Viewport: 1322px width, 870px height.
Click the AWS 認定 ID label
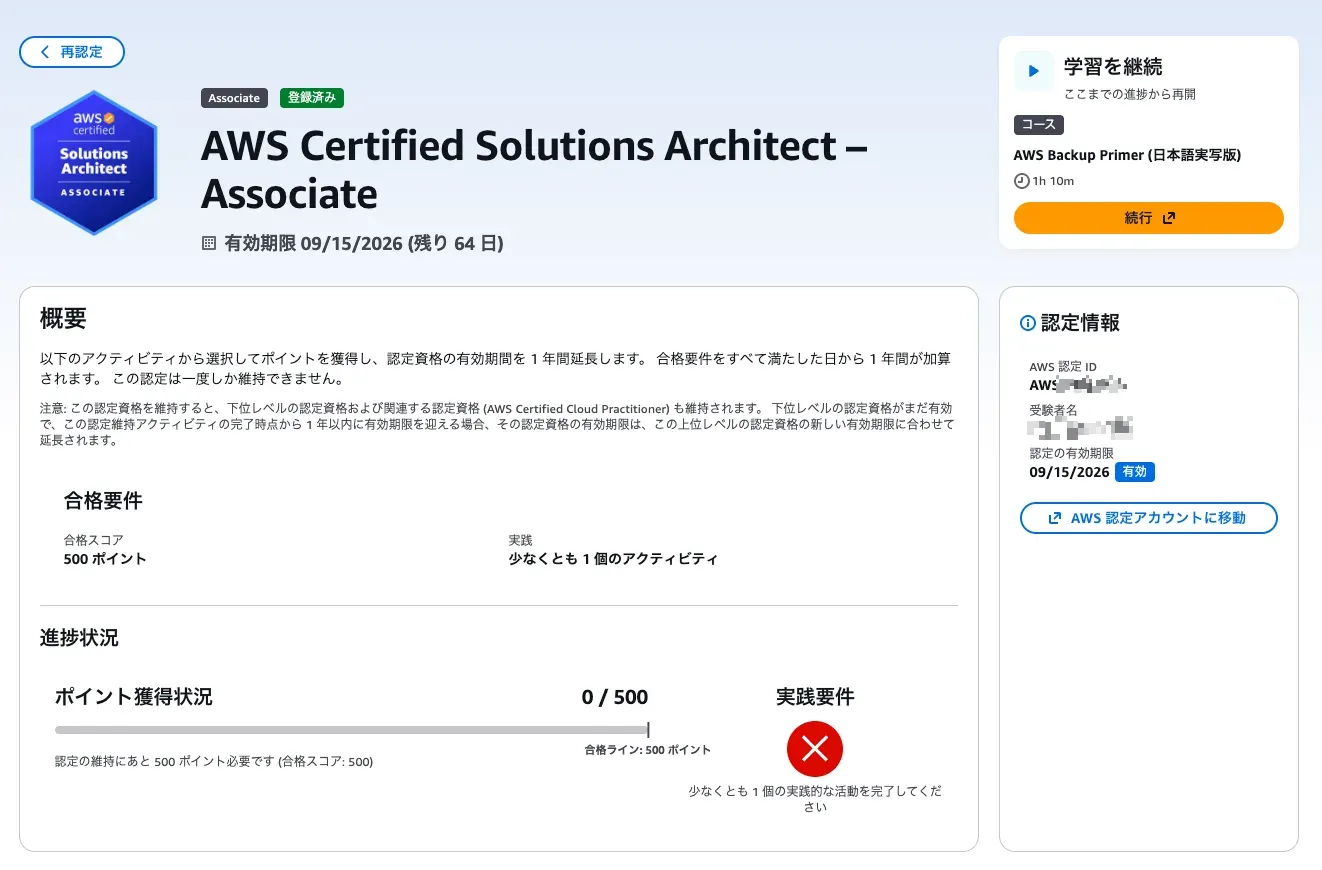[1063, 367]
